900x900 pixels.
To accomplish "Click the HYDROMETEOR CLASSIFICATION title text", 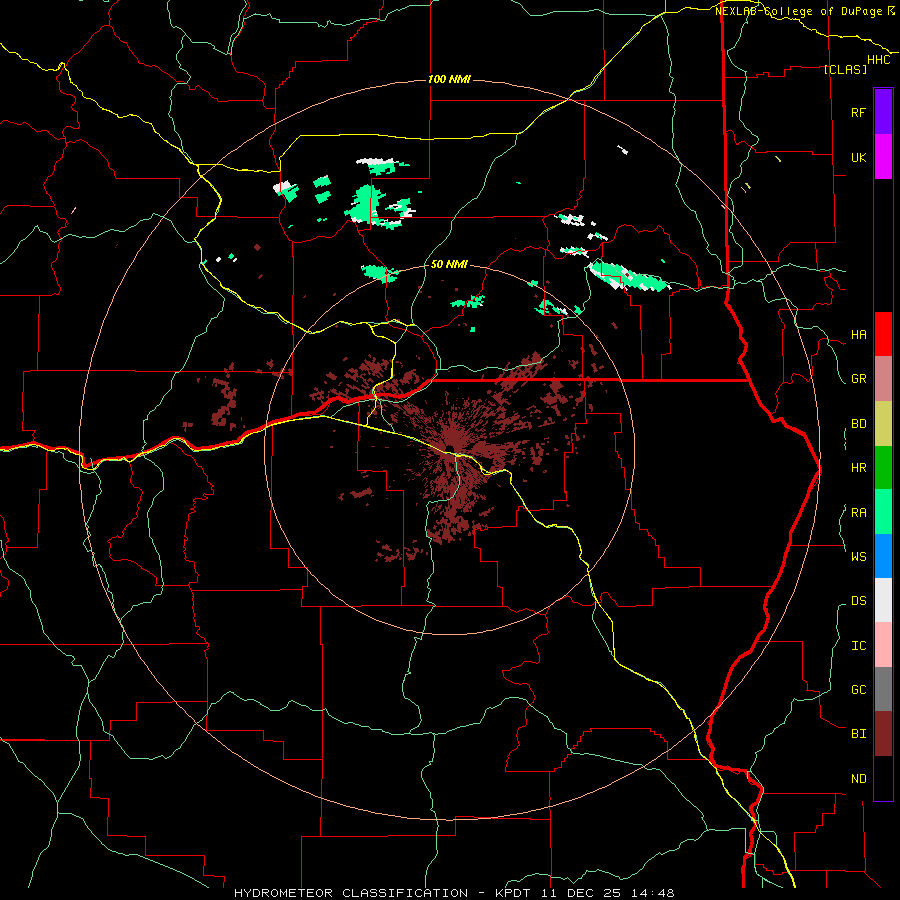I will [x=351, y=893].
